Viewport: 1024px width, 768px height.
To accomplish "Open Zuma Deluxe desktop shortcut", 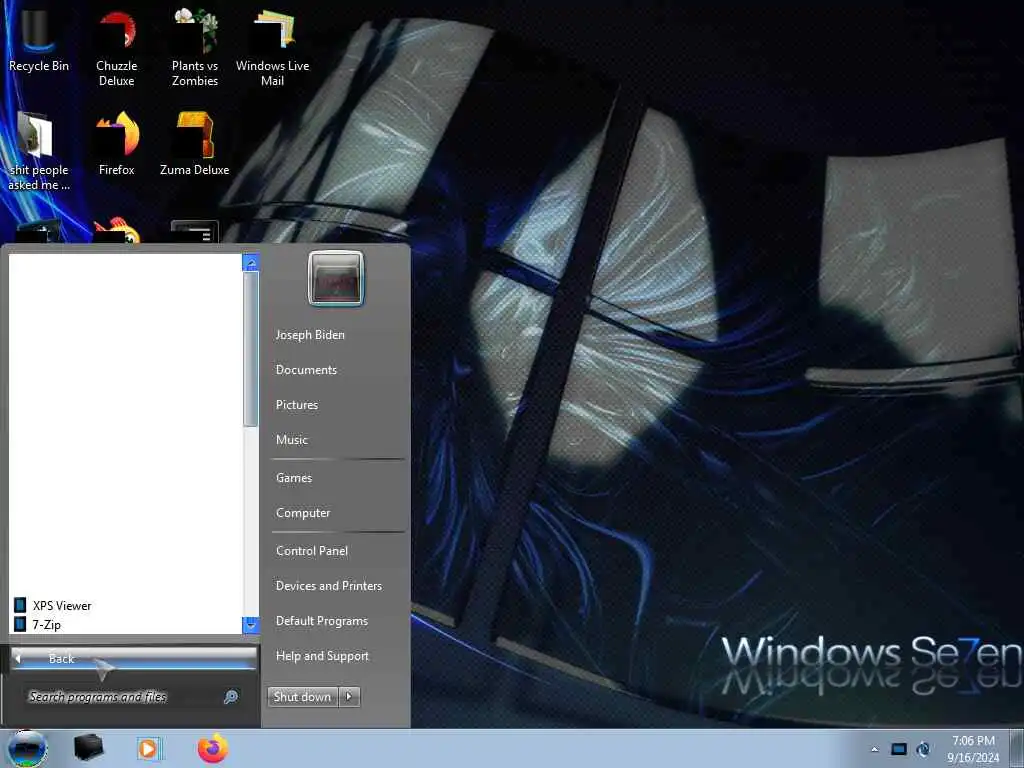I will (x=195, y=144).
